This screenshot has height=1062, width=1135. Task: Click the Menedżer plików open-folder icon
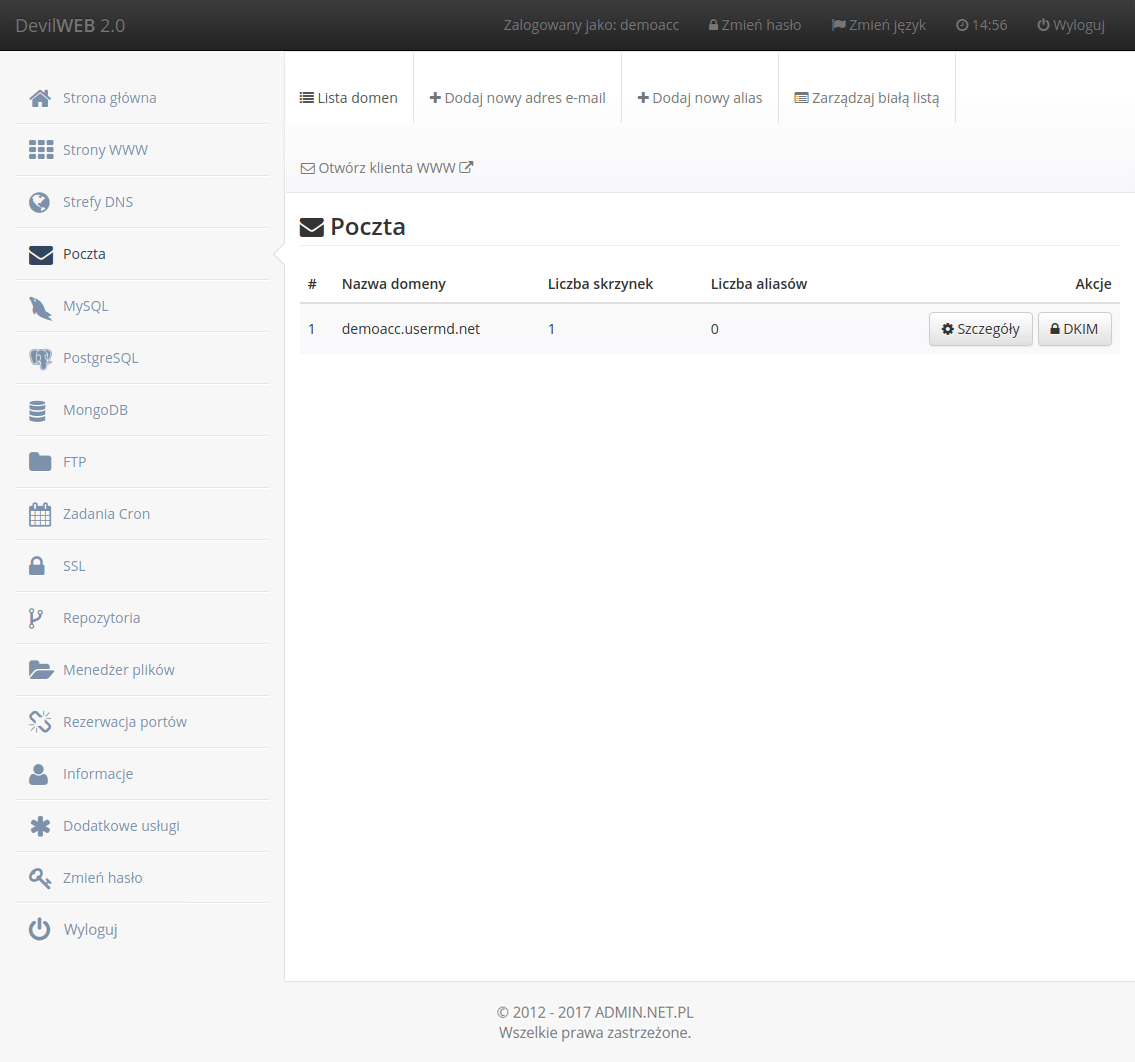pos(40,670)
